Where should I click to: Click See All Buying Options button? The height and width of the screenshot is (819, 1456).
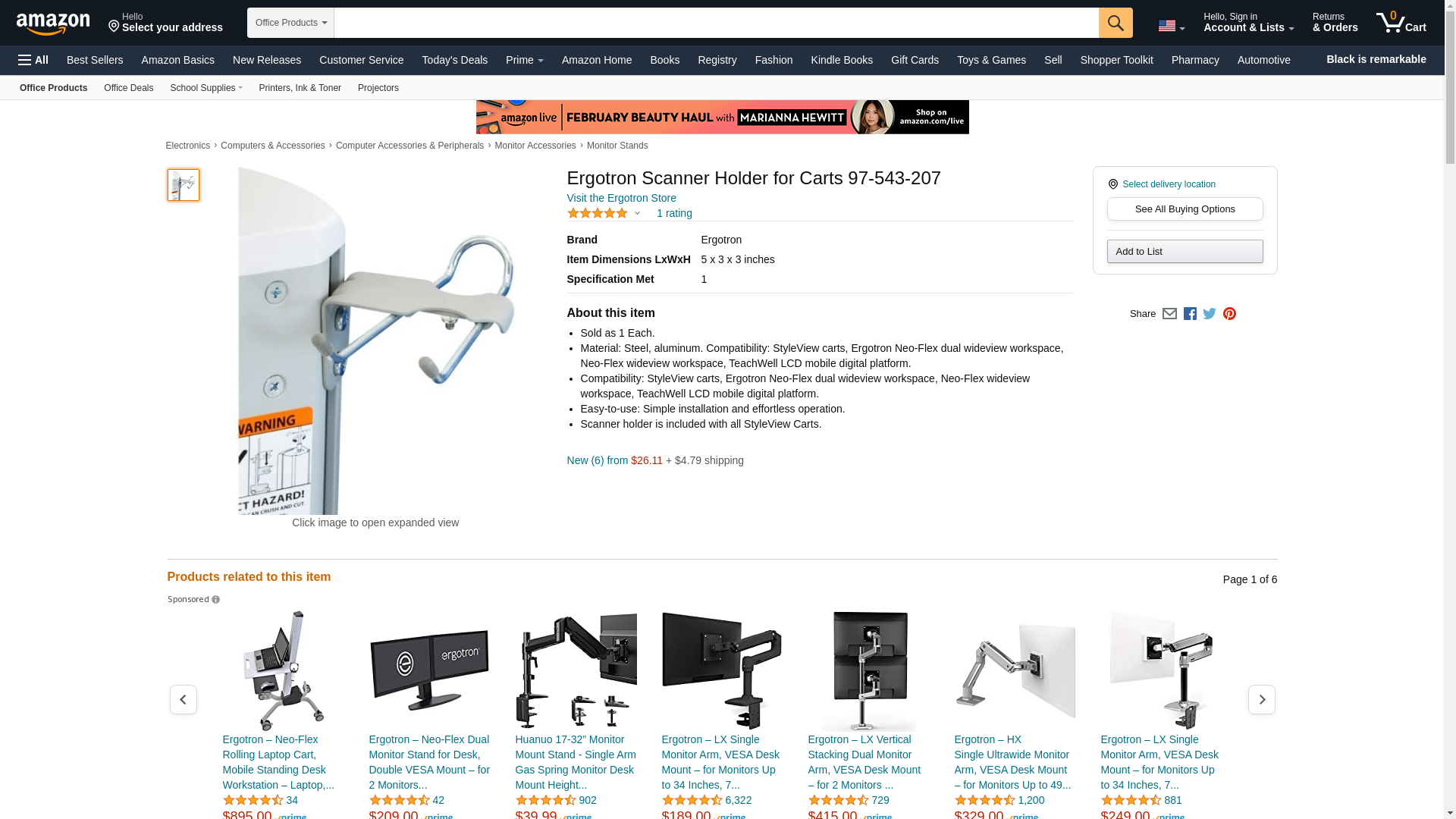click(1185, 209)
